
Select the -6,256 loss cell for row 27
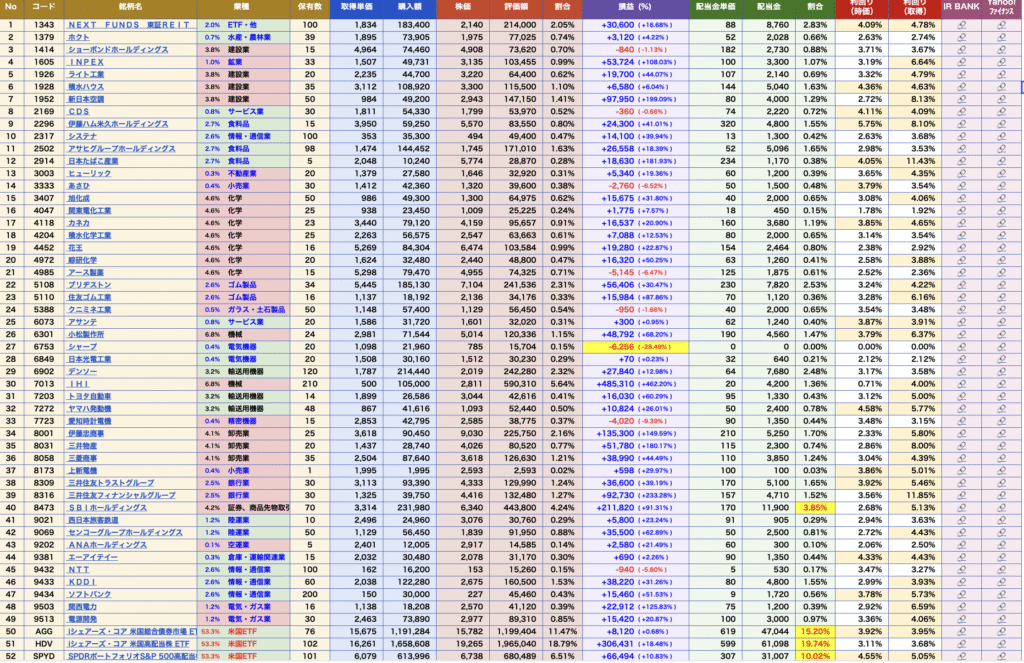625,347
